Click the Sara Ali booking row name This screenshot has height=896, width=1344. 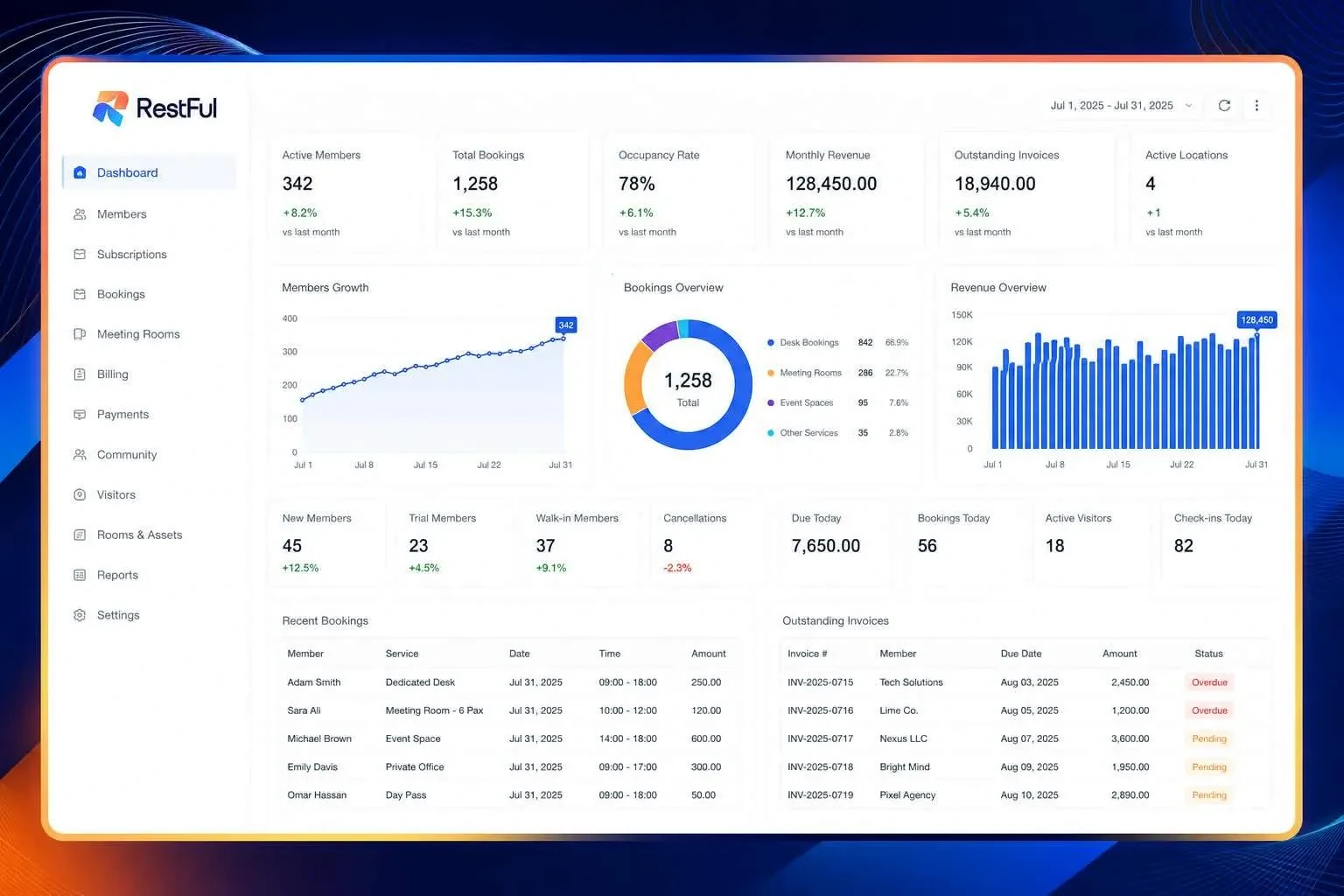click(x=304, y=710)
